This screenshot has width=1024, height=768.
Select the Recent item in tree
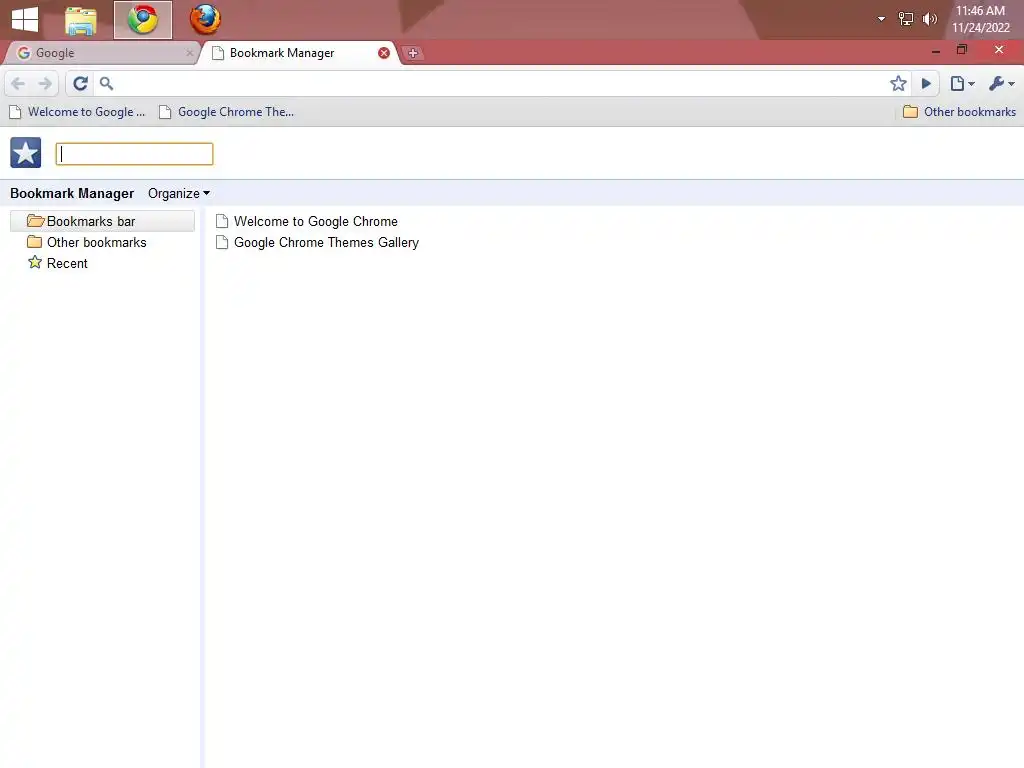click(57, 263)
